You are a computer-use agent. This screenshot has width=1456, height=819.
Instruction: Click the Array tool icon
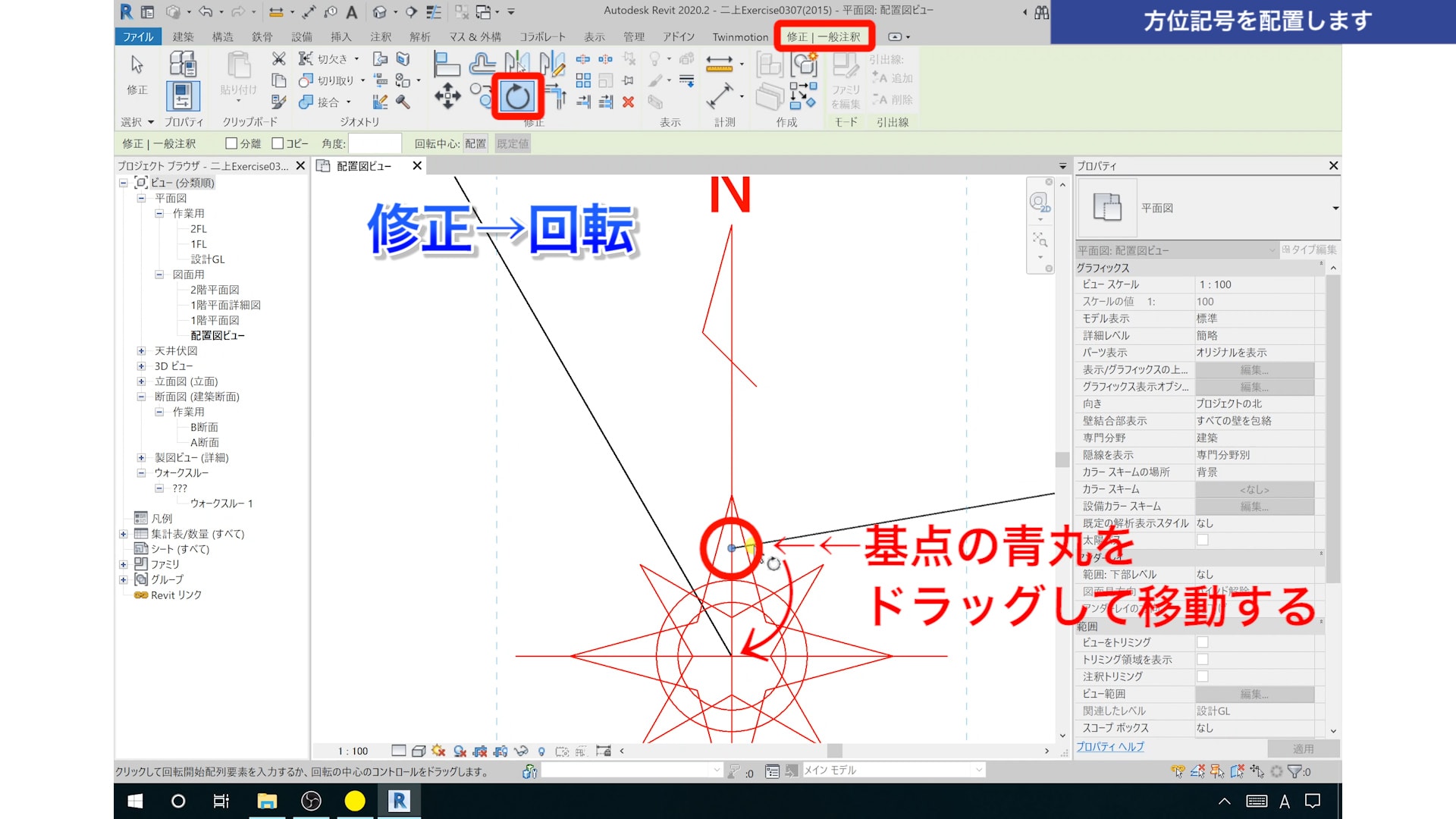583,80
